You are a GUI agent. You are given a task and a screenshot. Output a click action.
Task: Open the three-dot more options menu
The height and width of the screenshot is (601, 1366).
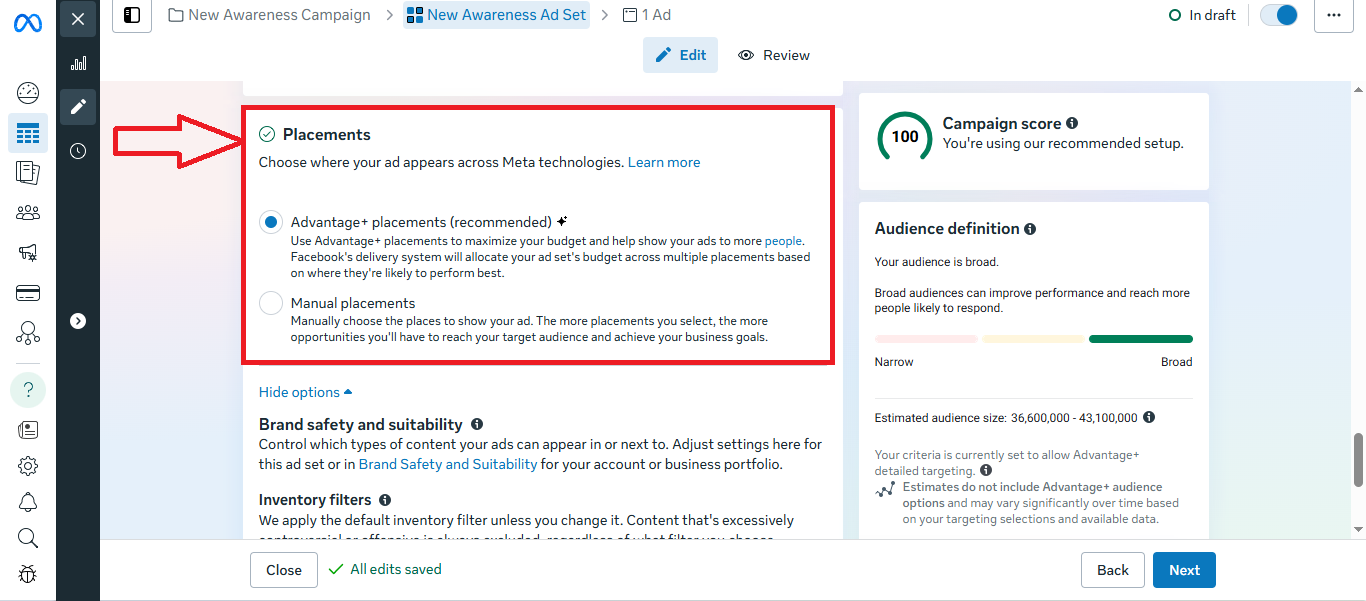click(1333, 15)
